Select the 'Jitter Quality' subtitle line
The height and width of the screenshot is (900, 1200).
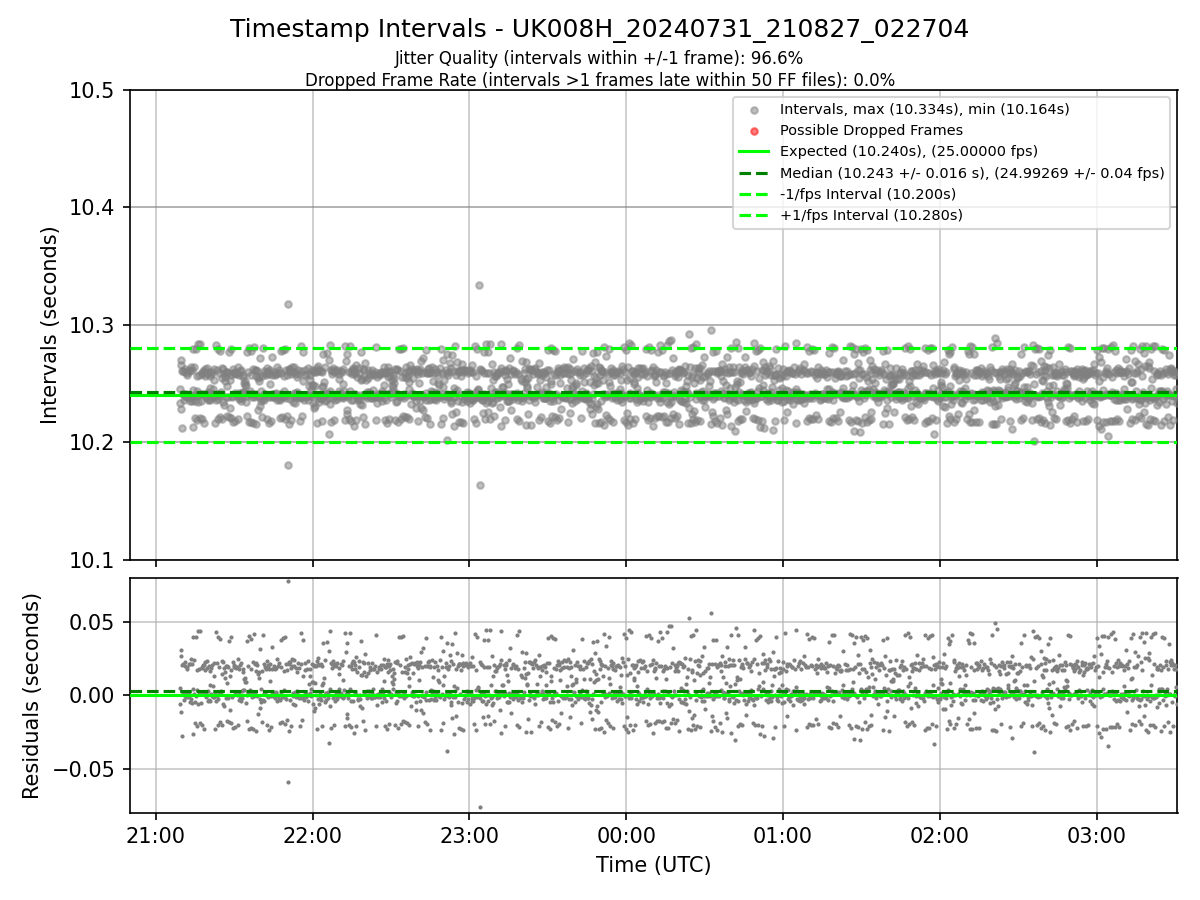(599, 59)
